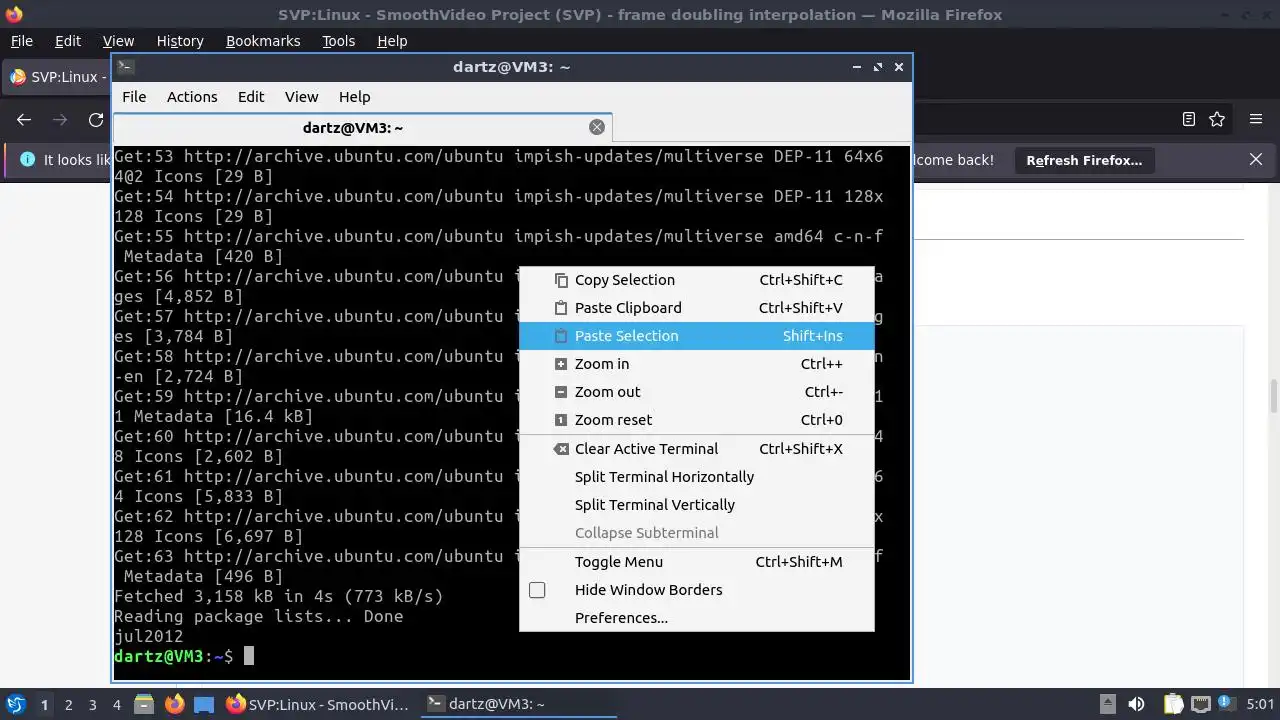Switch to SVP:Linux Firefox window in the taskbar
This screenshot has height=720, width=1280.
318,705
